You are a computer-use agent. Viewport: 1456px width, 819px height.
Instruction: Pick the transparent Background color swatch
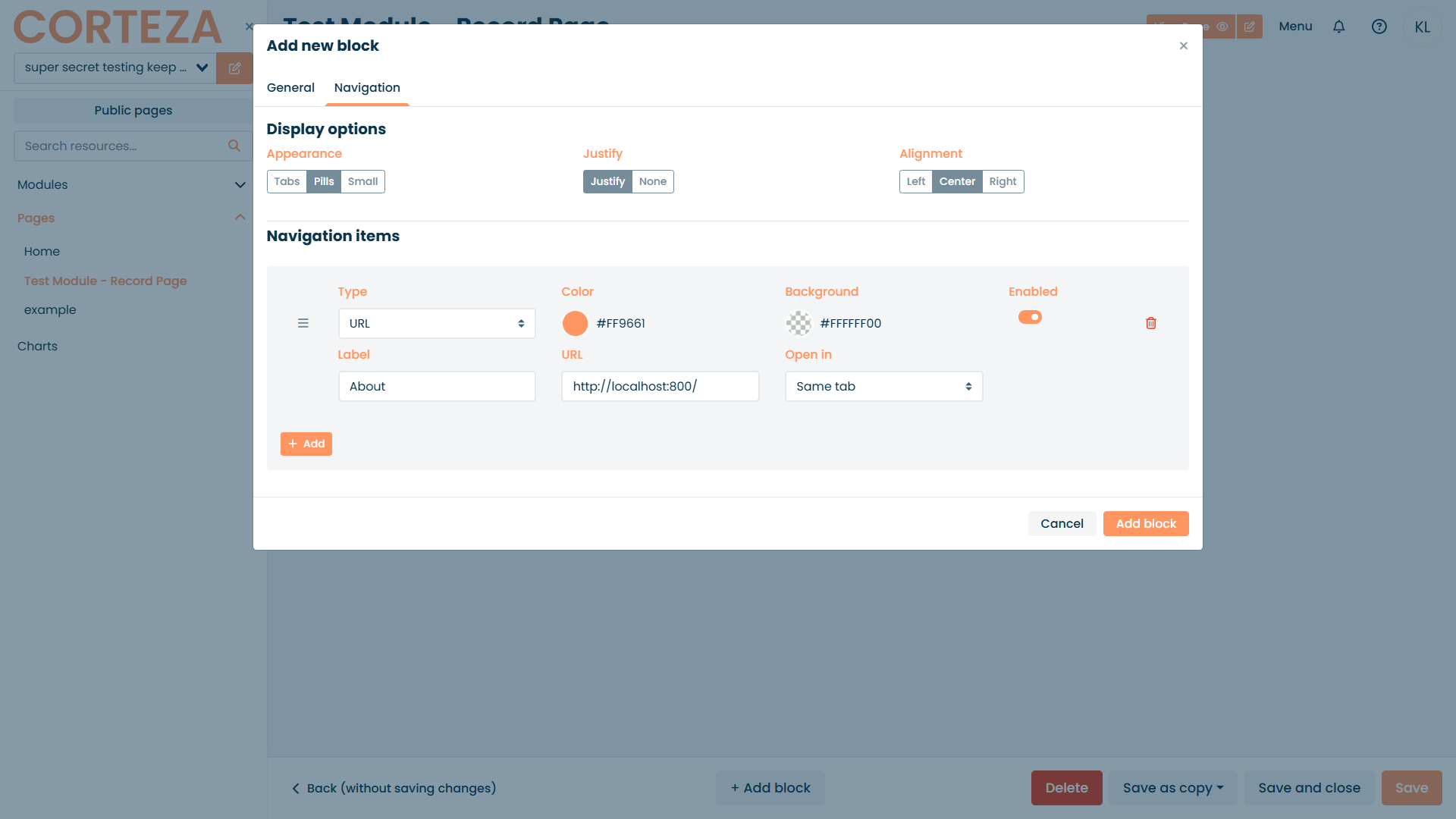(x=799, y=323)
